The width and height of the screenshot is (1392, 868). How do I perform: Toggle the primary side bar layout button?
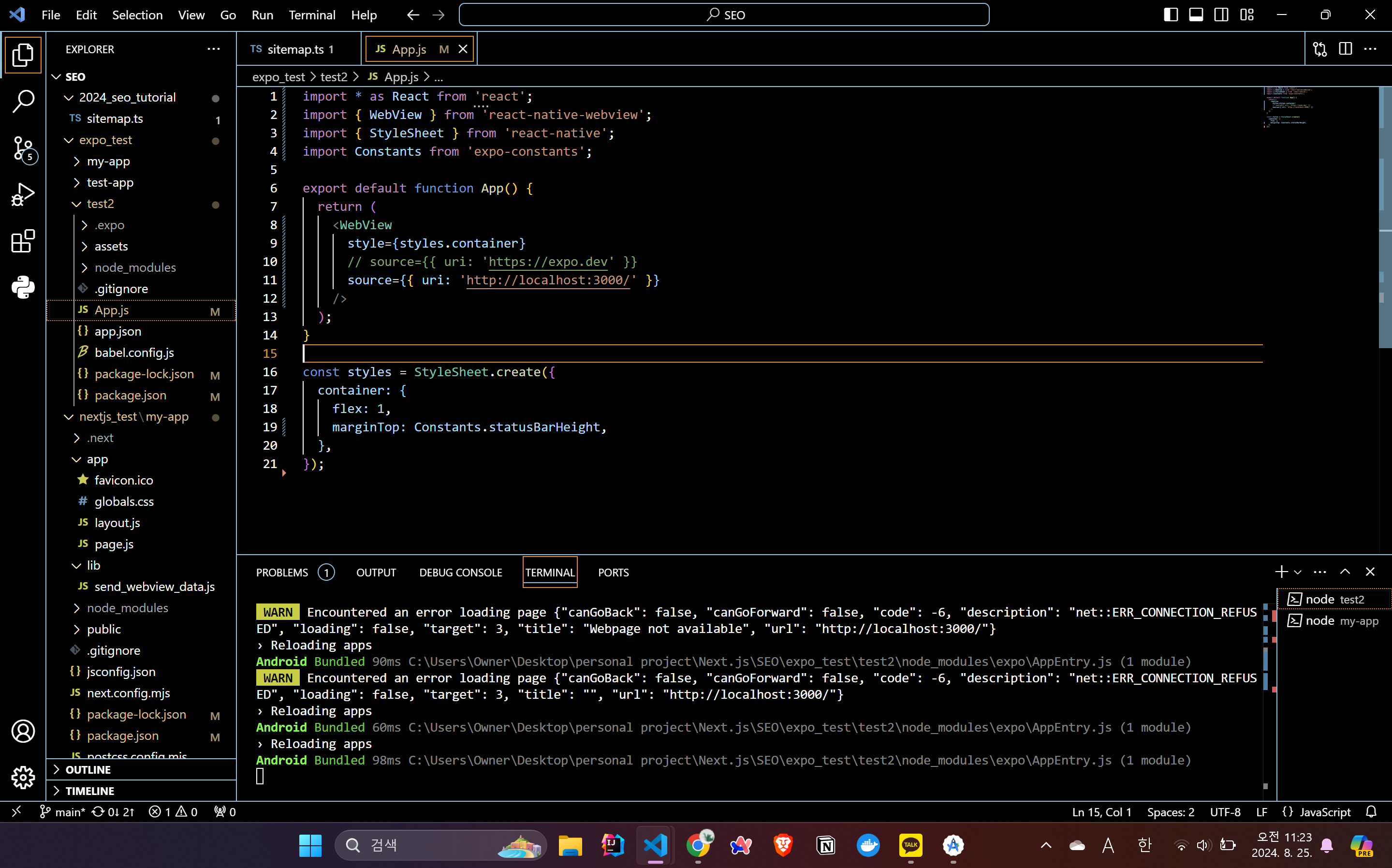[1171, 15]
